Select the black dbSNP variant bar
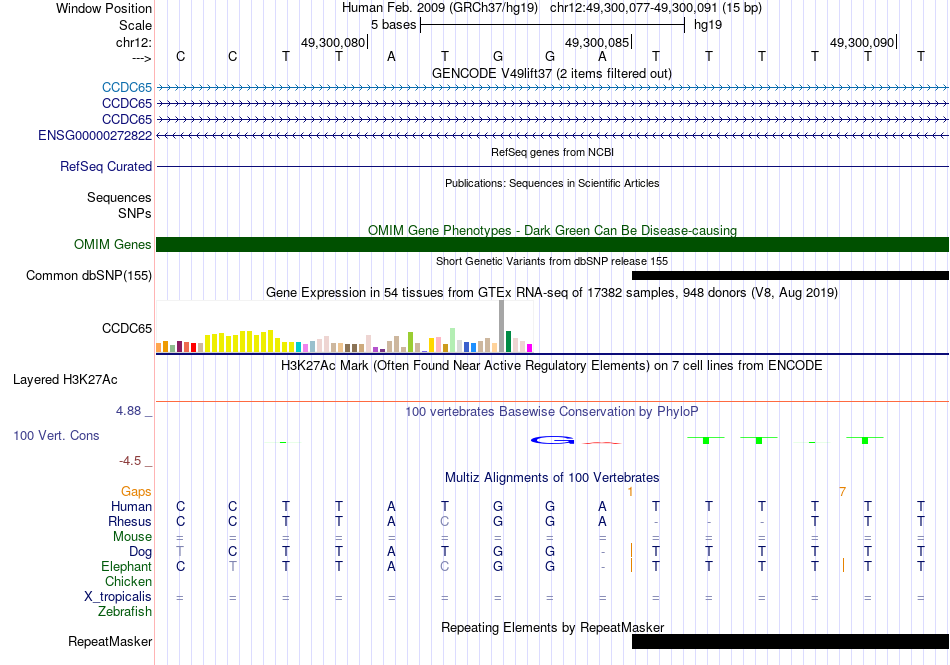Image resolution: width=950 pixels, height=665 pixels. tap(790, 276)
